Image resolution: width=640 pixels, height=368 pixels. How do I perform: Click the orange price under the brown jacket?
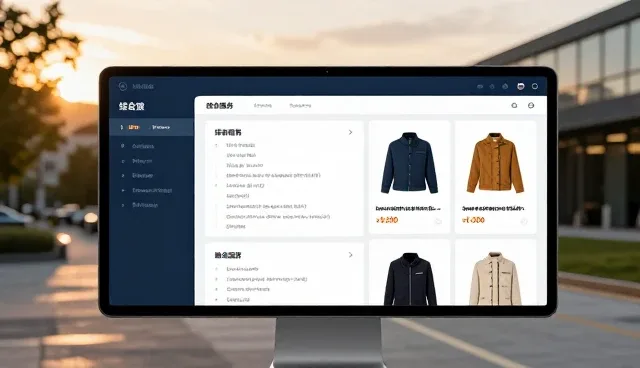coord(473,220)
